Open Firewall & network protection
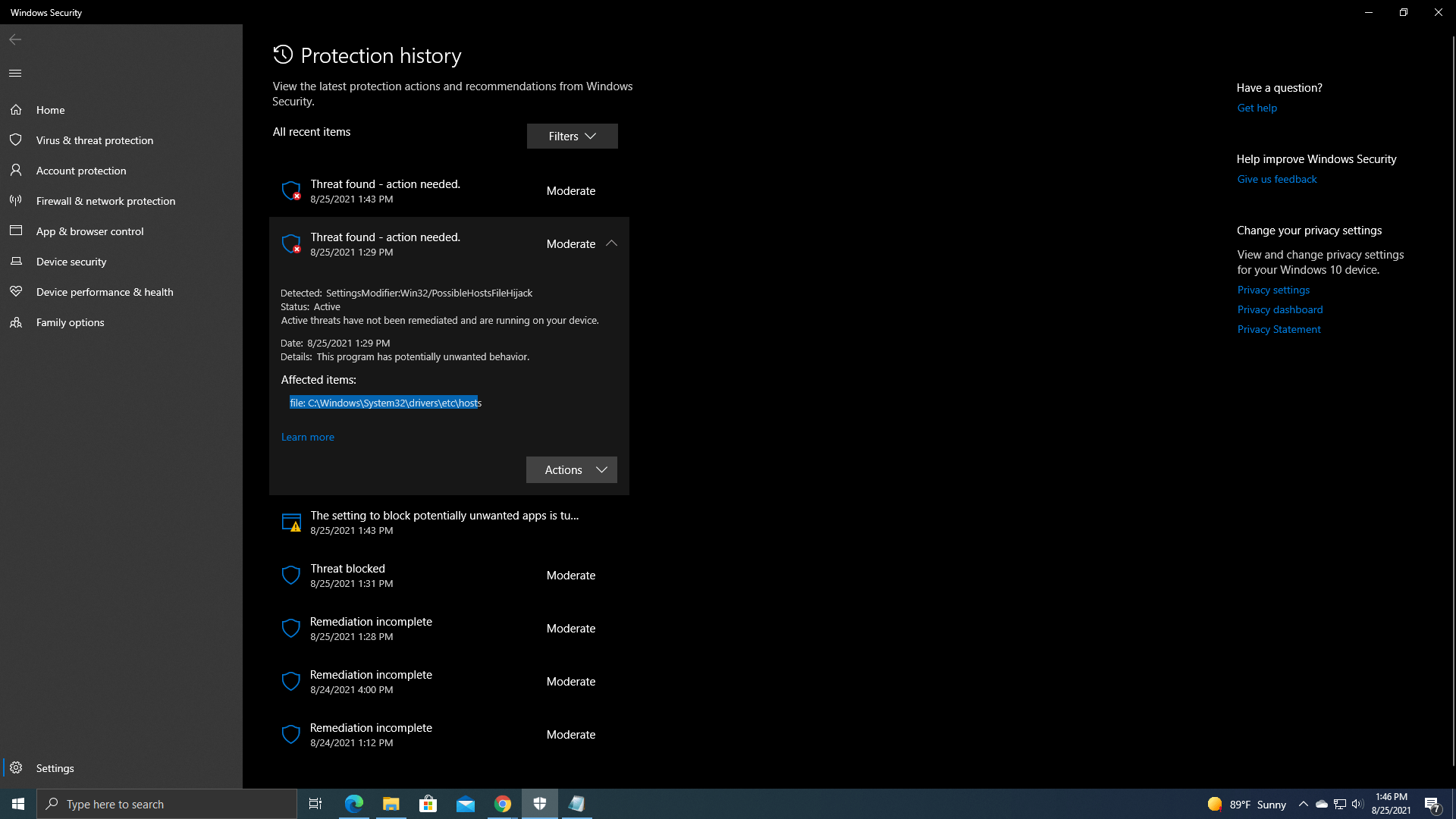Viewport: 1456px width, 819px height. (x=105, y=201)
